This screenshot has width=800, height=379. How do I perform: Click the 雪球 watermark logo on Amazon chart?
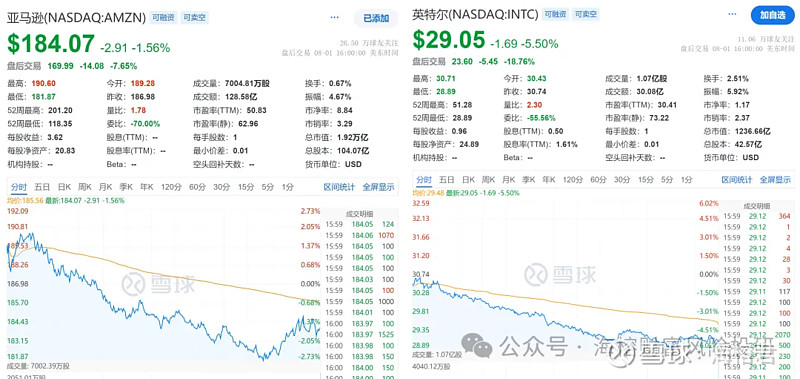pyautogui.click(x=158, y=285)
